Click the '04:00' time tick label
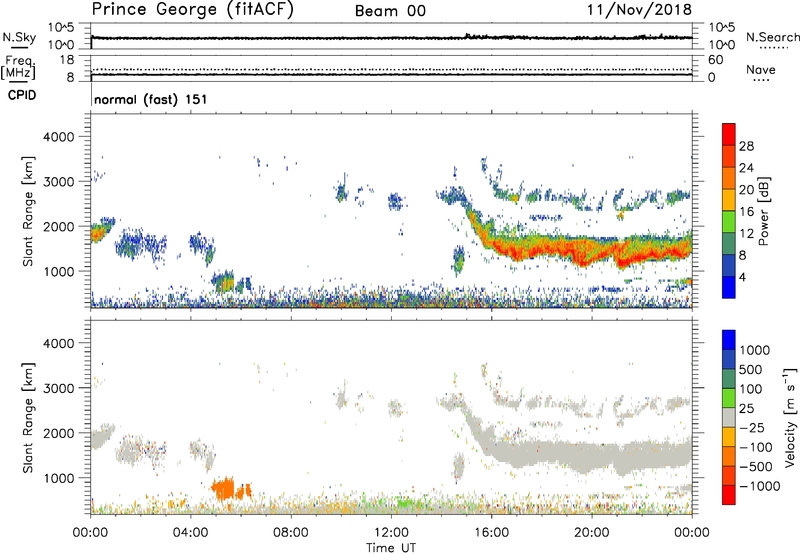Viewport: 800px width, 554px height. (191, 533)
